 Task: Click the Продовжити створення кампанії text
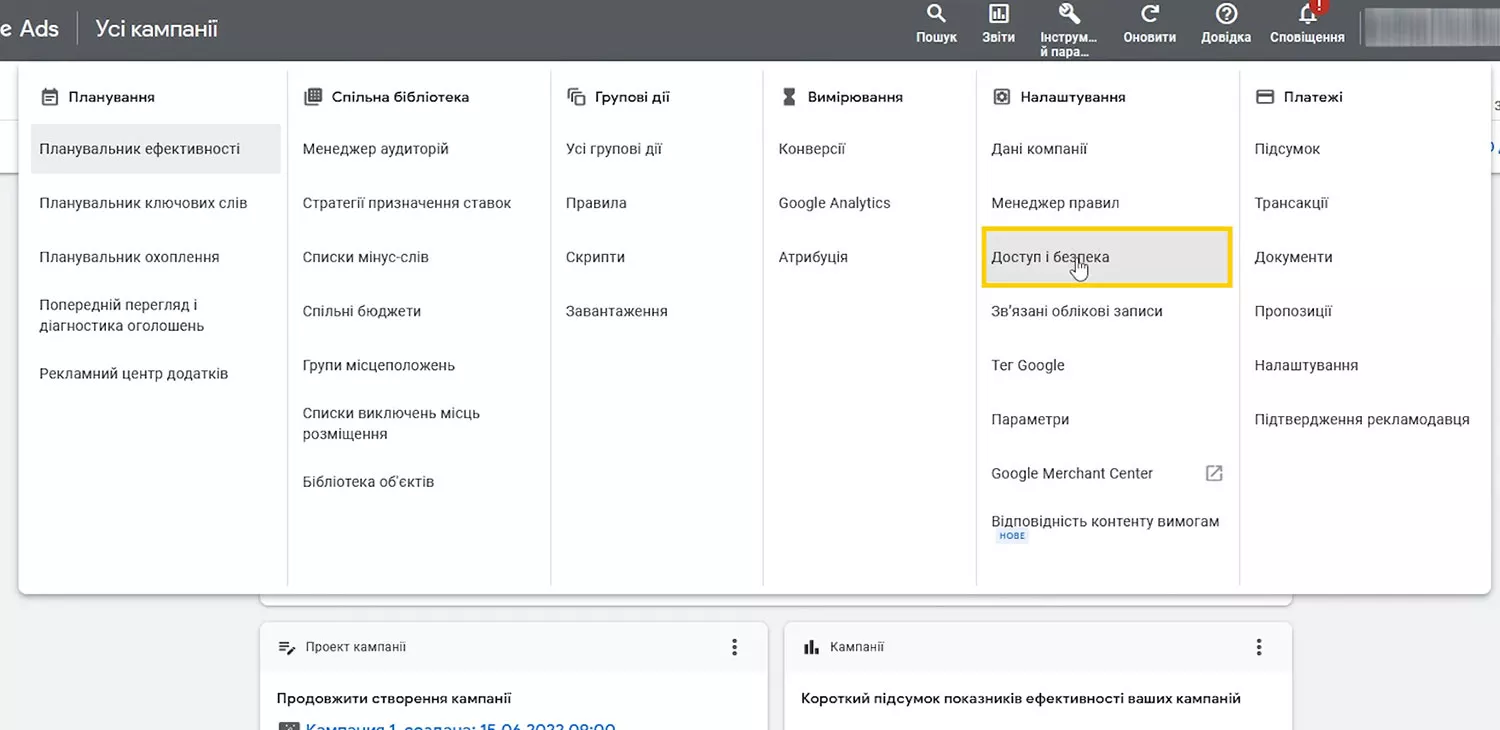click(394, 698)
